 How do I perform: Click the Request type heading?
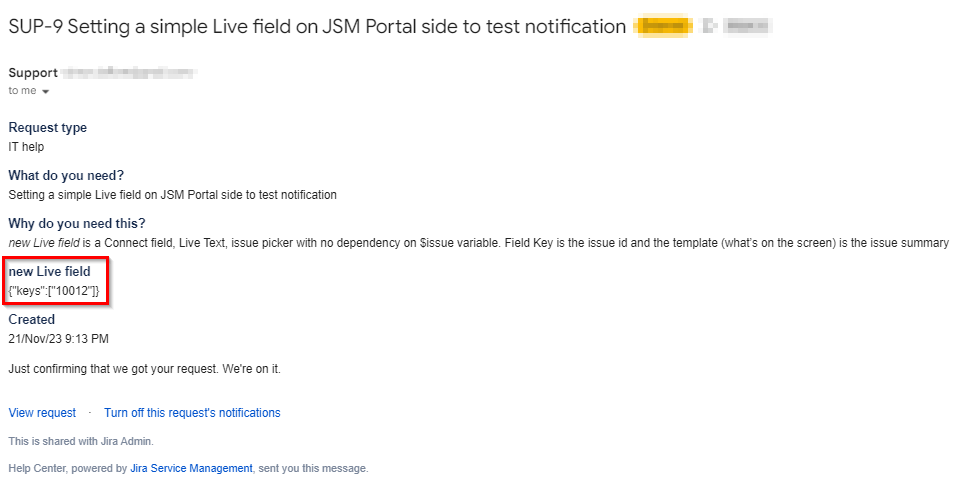tap(48, 128)
